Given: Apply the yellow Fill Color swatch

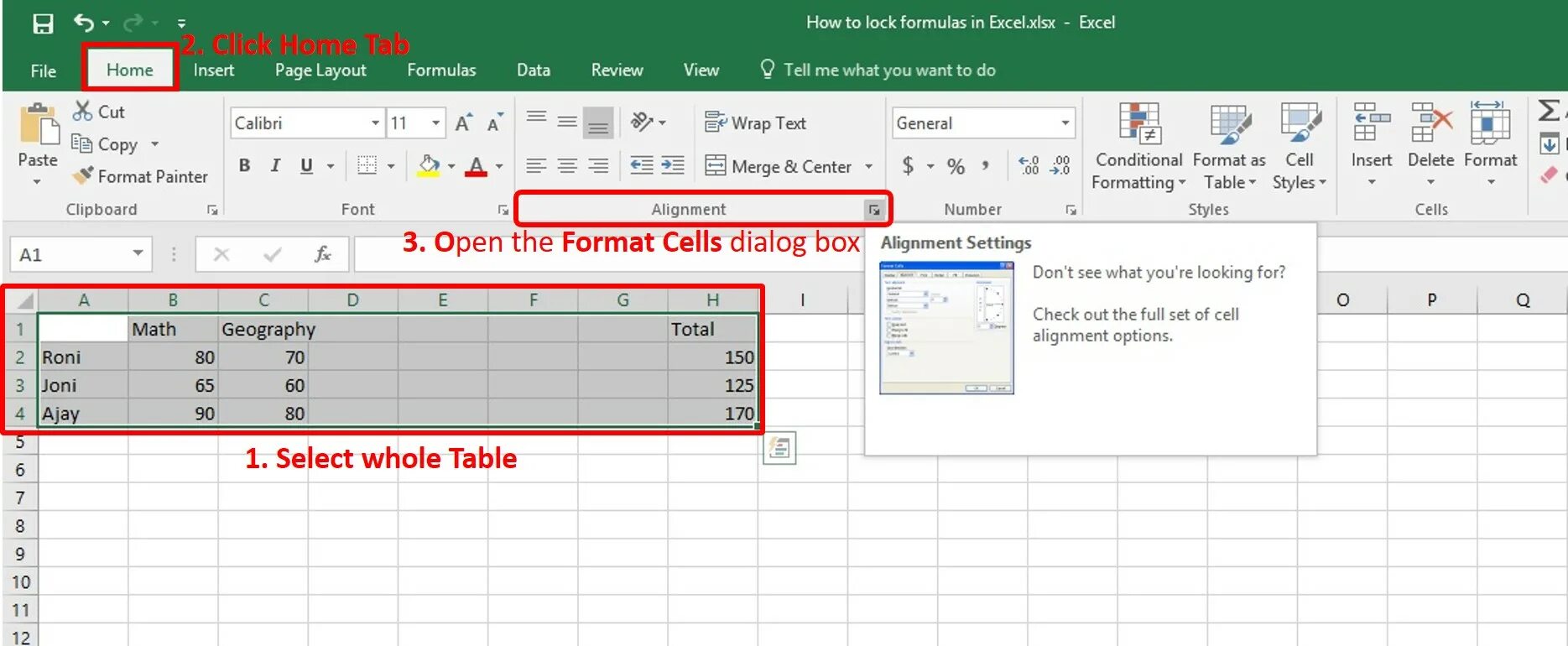Looking at the screenshot, I should pos(429,165).
